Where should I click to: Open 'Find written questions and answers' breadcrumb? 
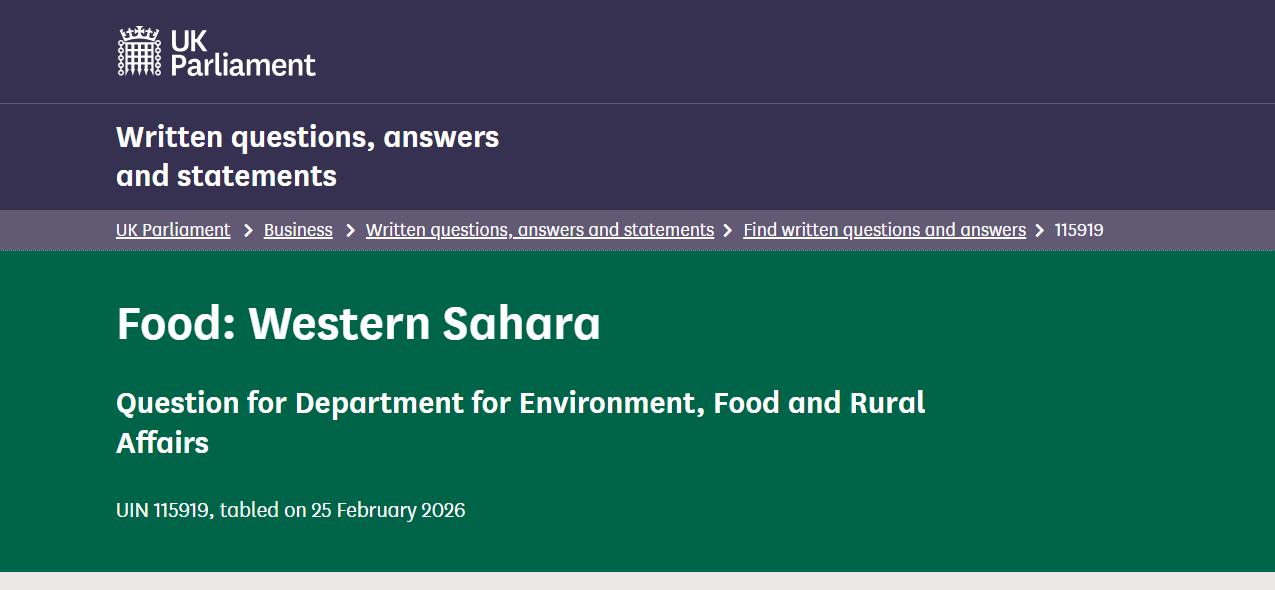(x=884, y=230)
